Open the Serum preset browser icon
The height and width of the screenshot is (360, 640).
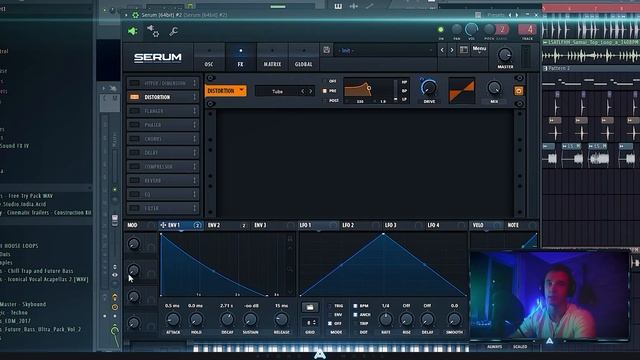[464, 50]
